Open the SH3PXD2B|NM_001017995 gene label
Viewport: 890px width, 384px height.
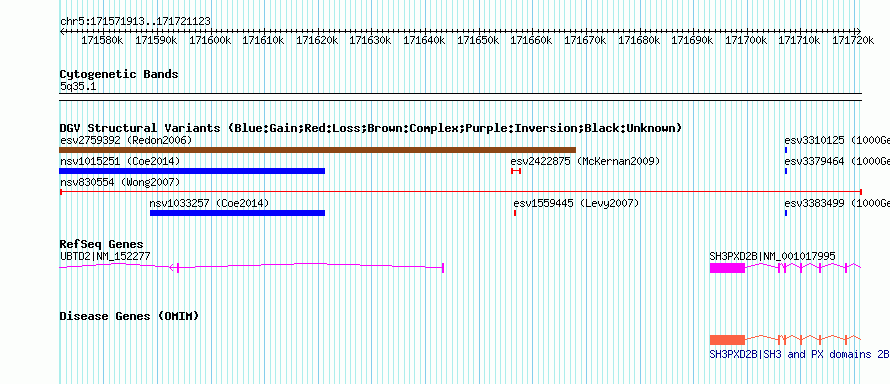(x=773, y=256)
